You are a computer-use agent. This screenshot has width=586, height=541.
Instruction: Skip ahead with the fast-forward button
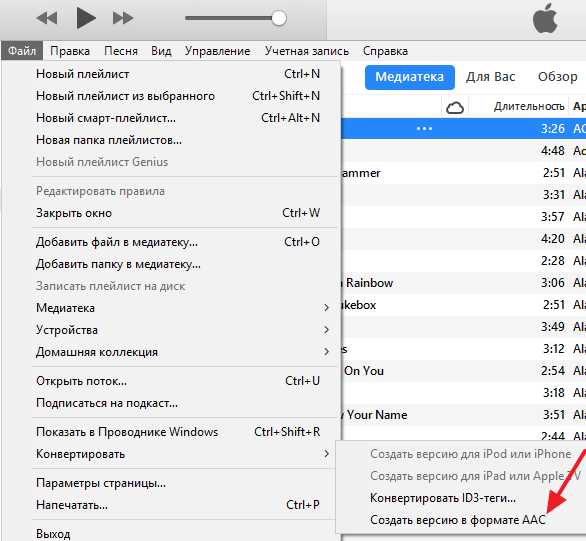pyautogui.click(x=123, y=18)
